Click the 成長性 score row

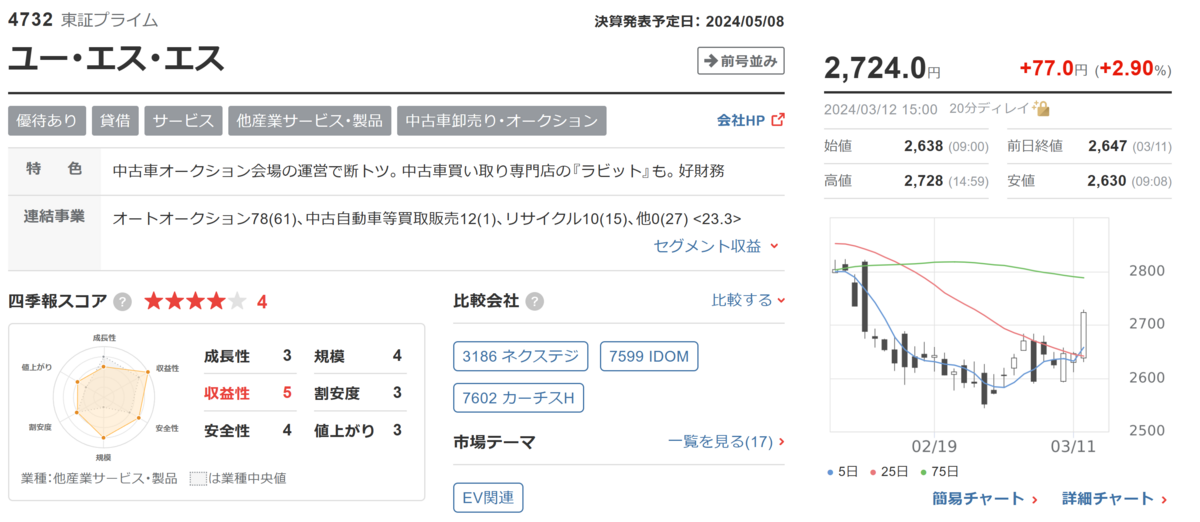pyautogui.click(x=248, y=356)
